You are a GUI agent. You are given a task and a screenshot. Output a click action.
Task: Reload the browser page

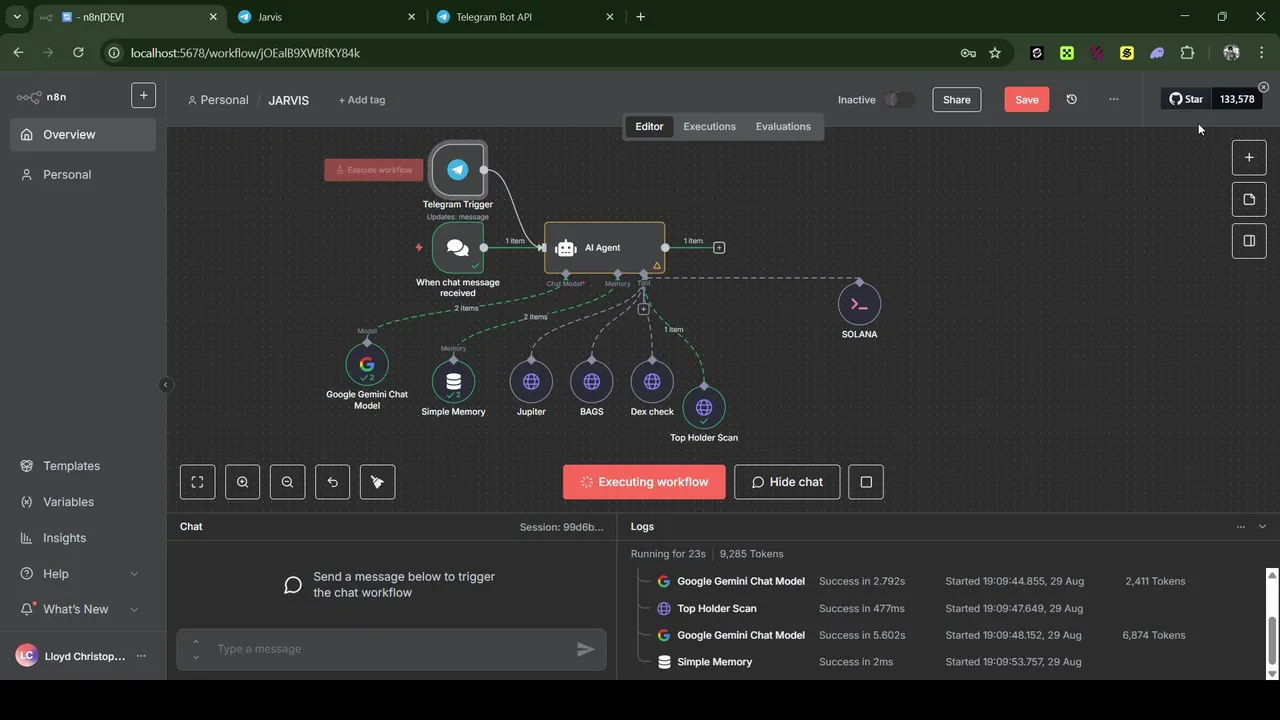78,53
